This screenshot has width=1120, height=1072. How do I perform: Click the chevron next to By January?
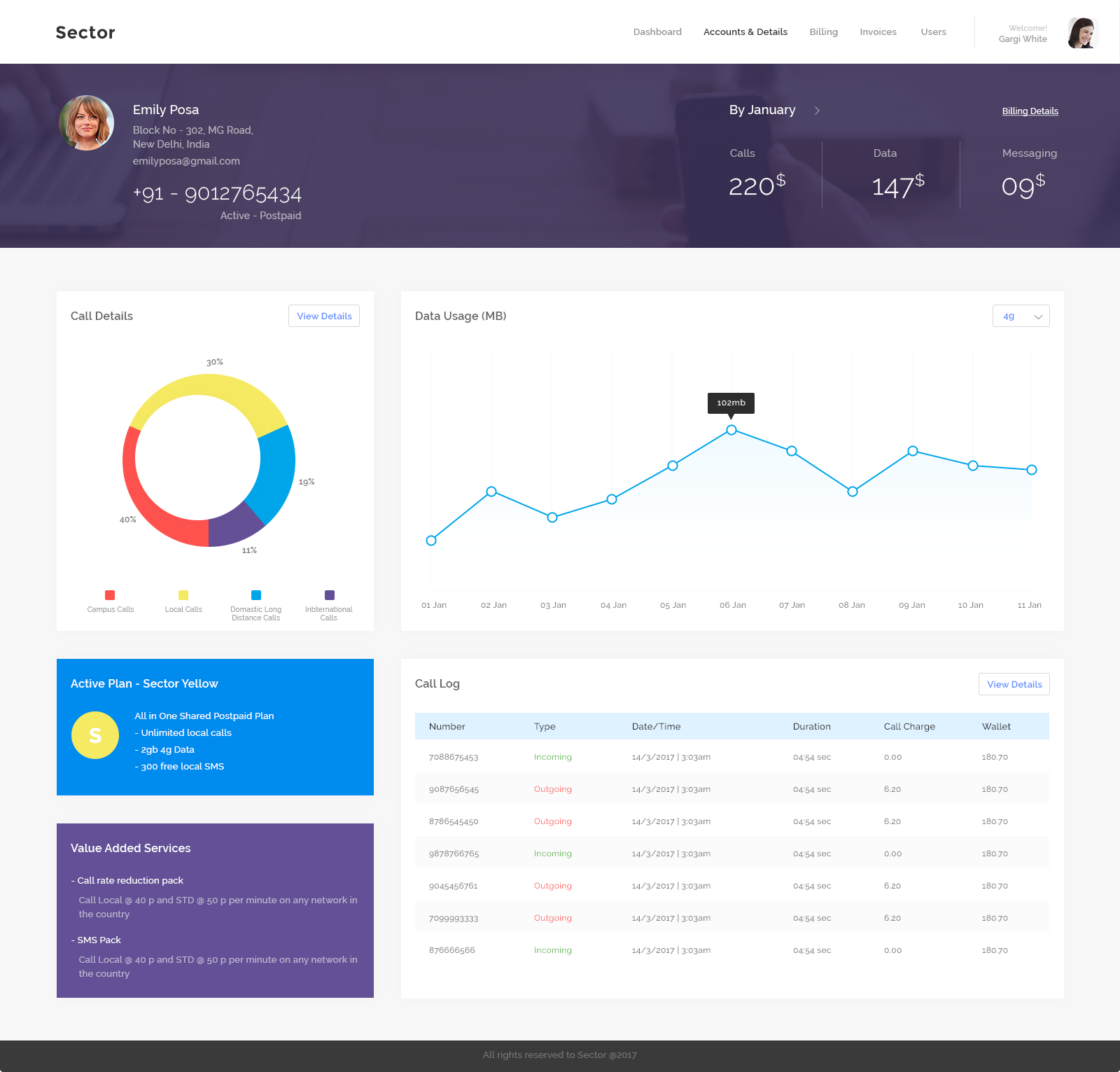tap(817, 111)
